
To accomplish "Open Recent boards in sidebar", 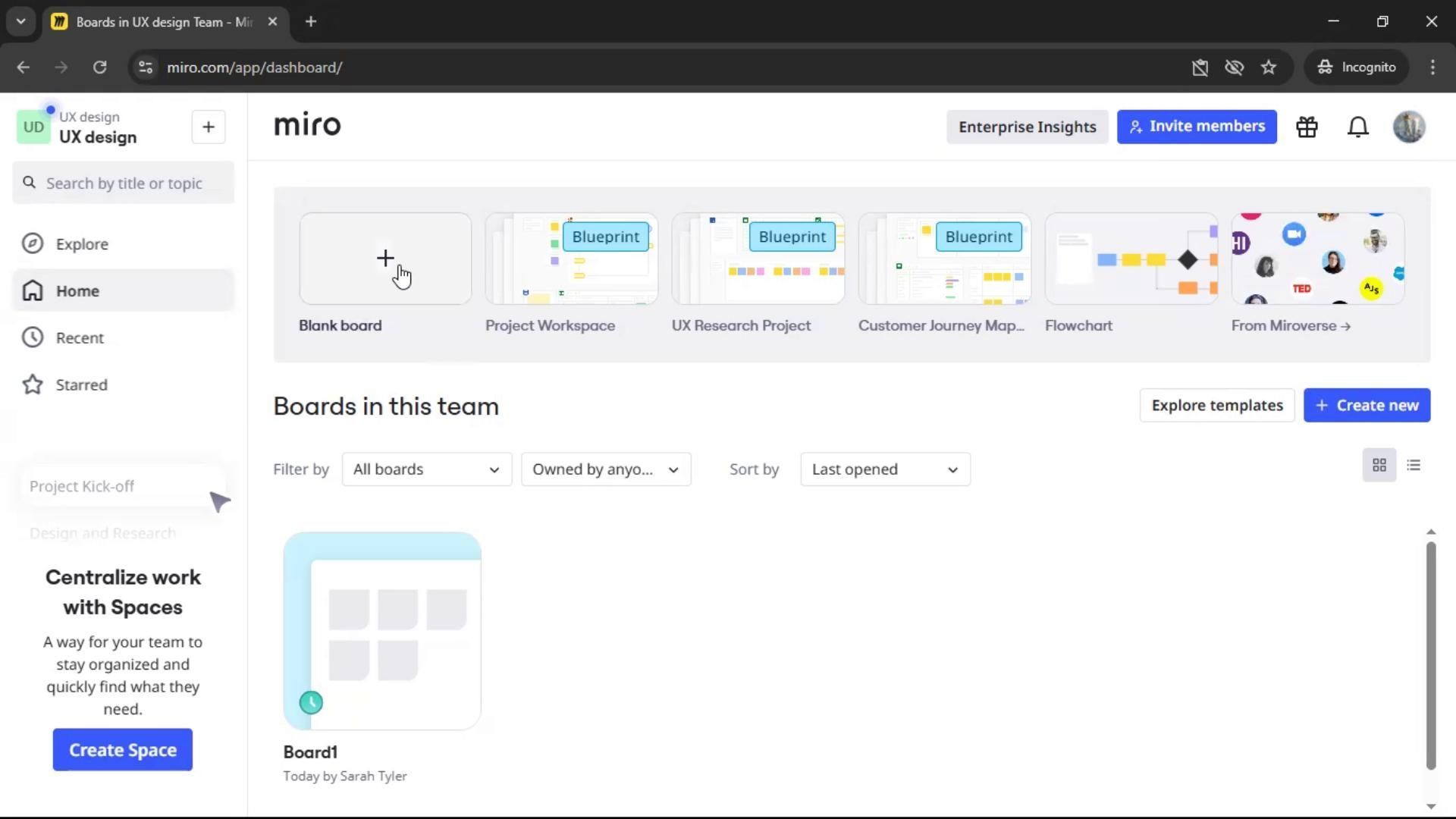I will 80,337.
